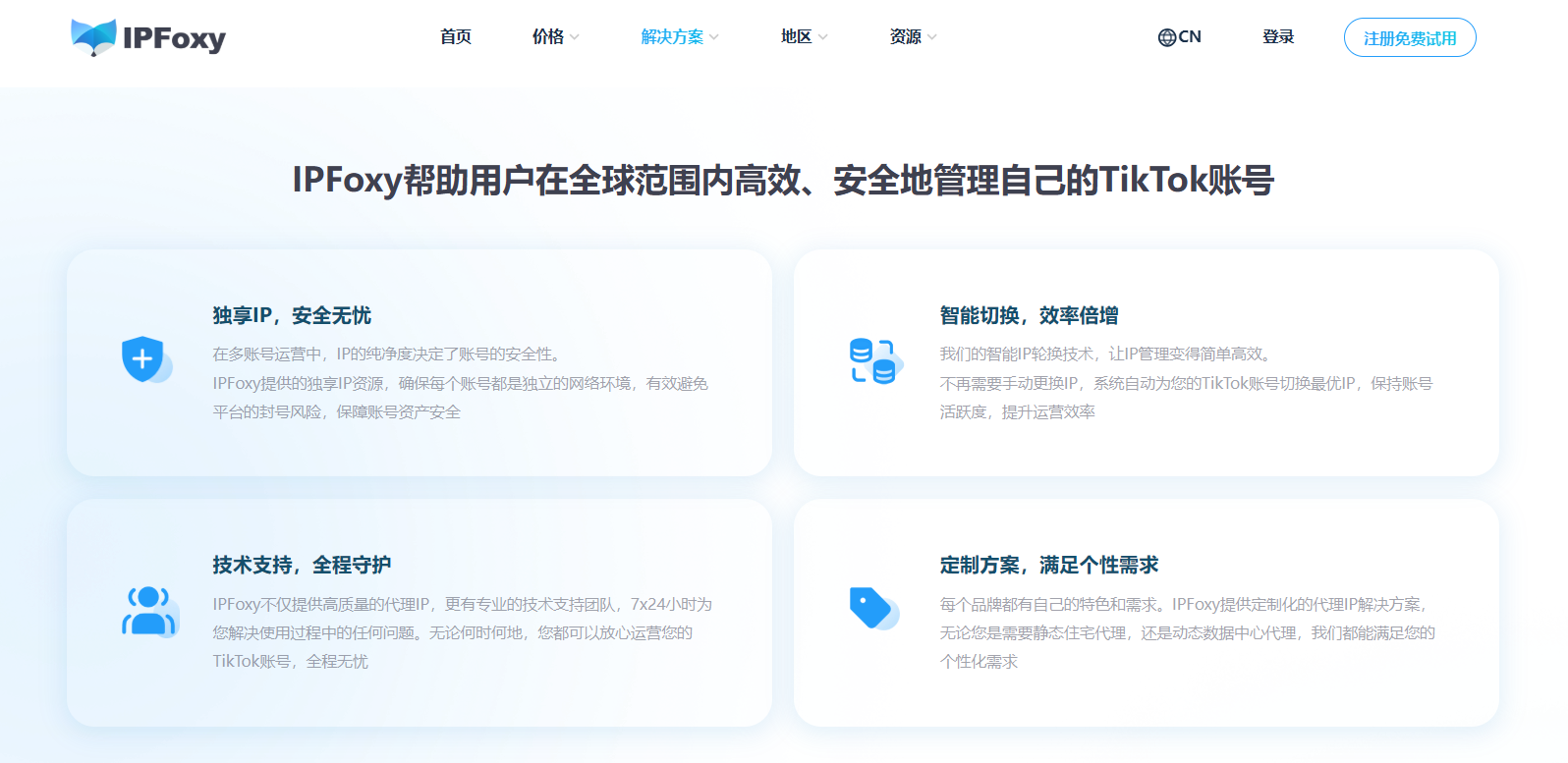Viewport: 1568px width, 763px height.
Task: Click the support agent headset icon
Action: coord(149,611)
